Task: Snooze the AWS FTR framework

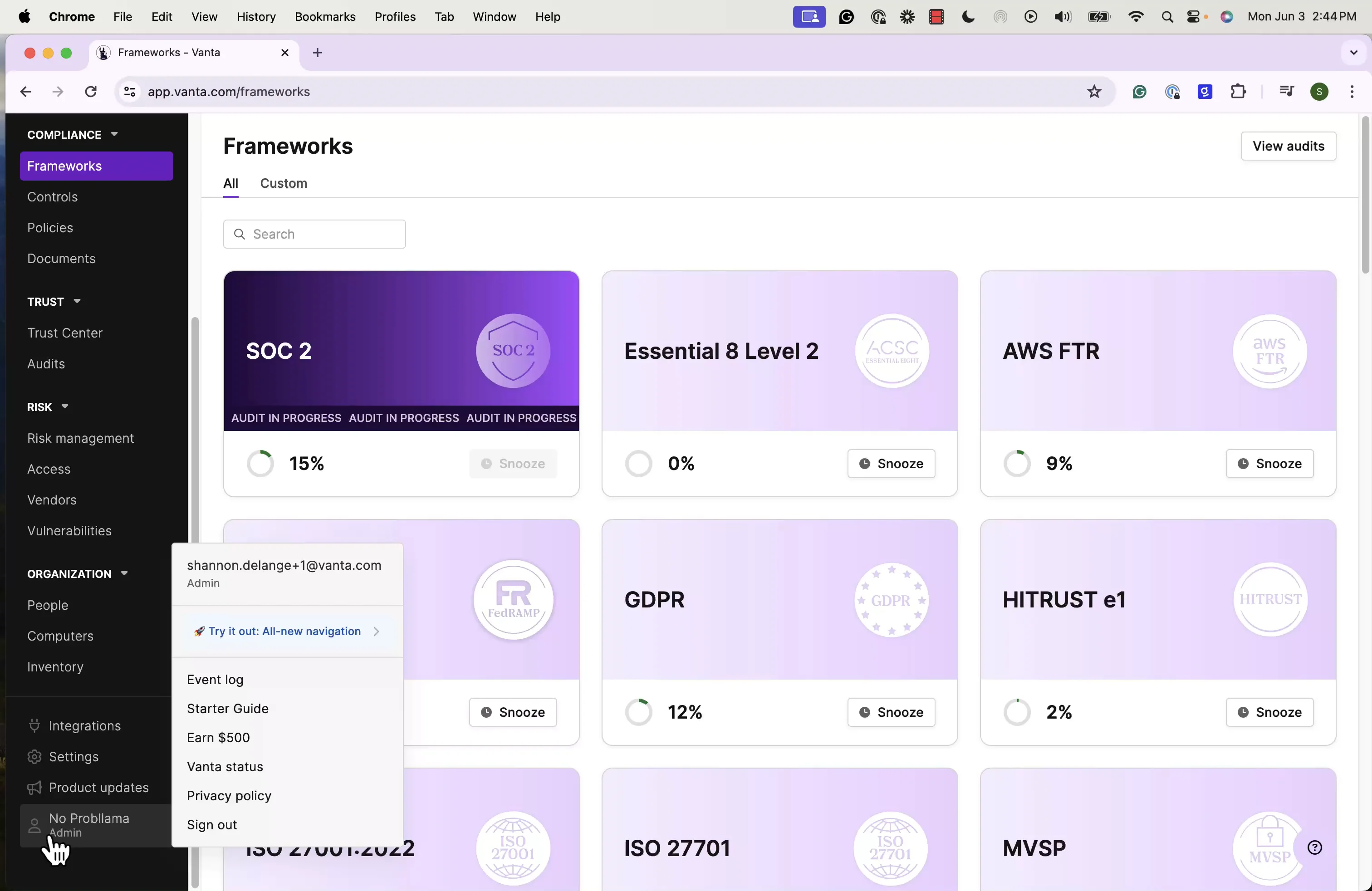Action: coord(1269,463)
